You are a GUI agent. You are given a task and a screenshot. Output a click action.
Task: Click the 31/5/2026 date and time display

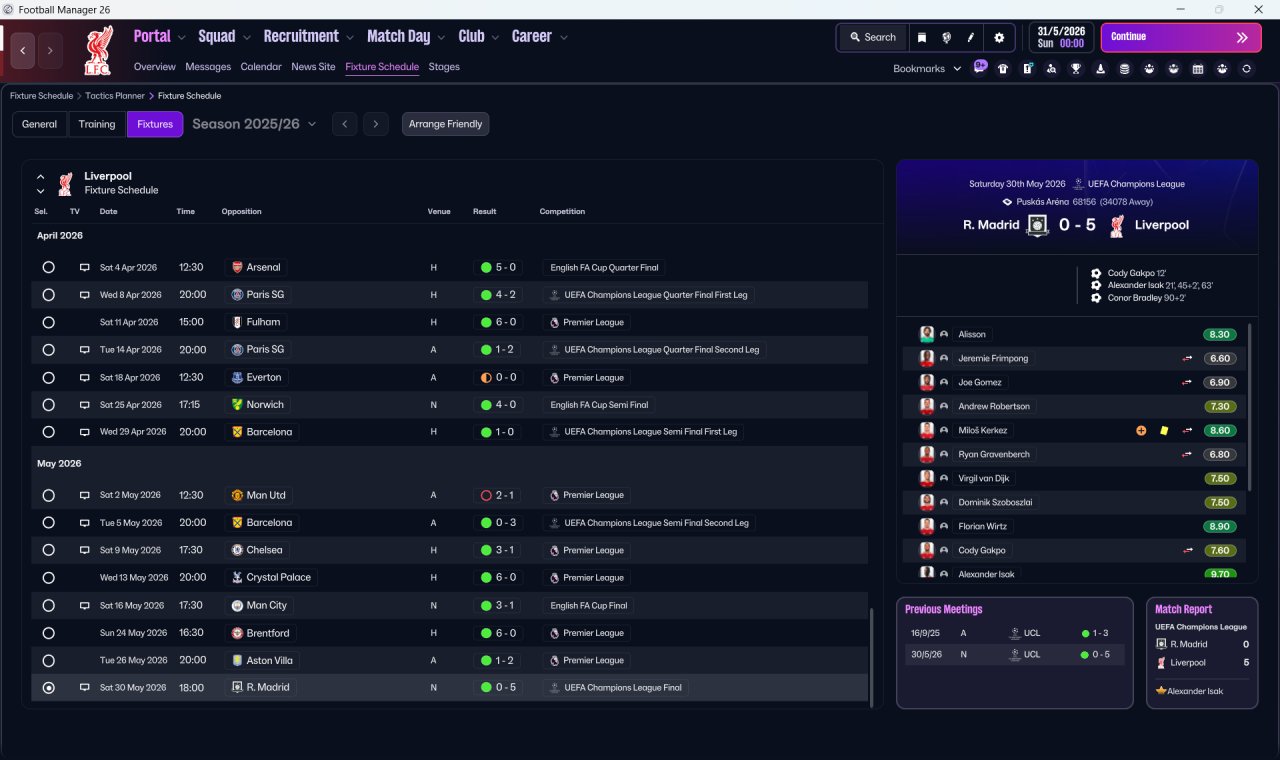(1062, 37)
